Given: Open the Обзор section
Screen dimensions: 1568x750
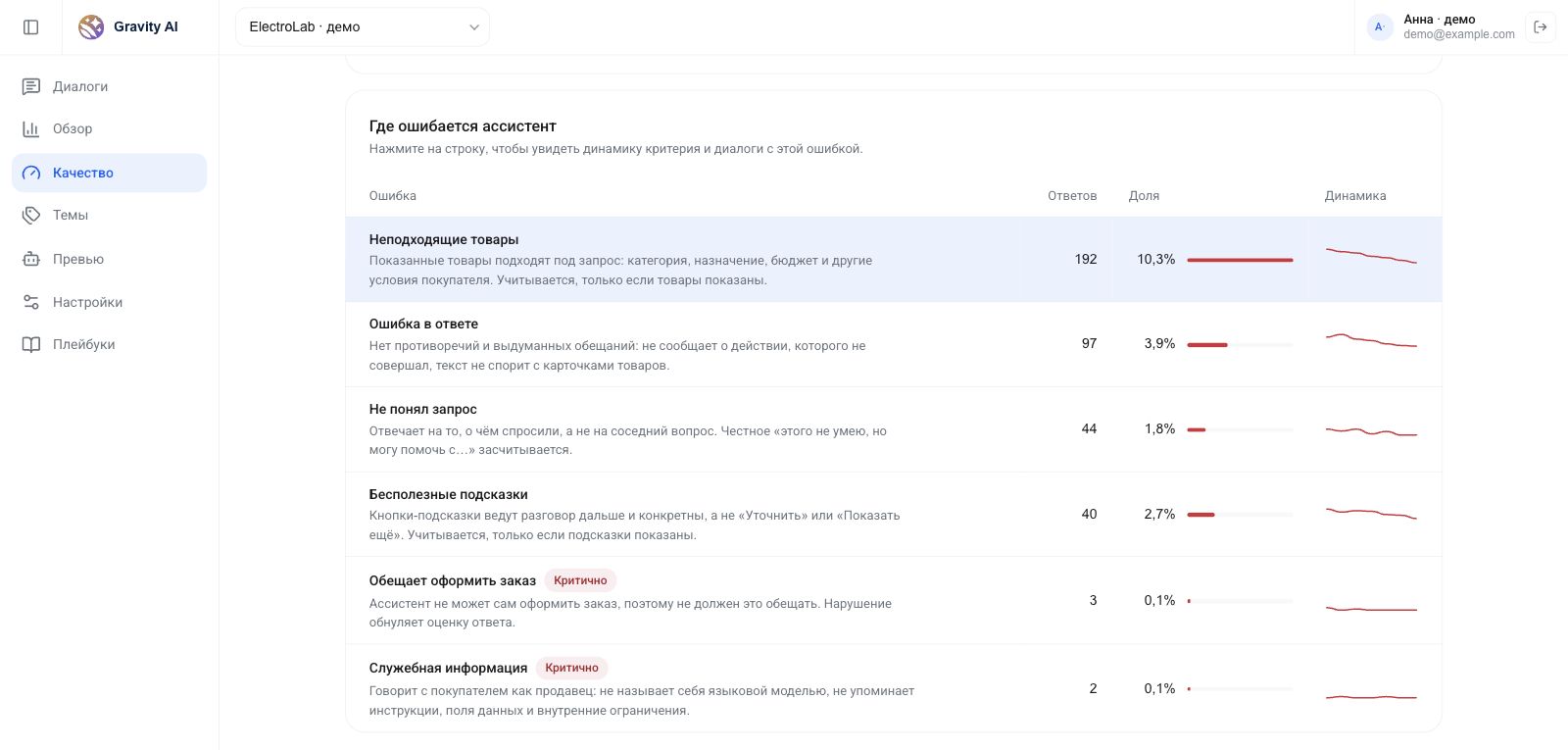Looking at the screenshot, I should pos(110,128).
